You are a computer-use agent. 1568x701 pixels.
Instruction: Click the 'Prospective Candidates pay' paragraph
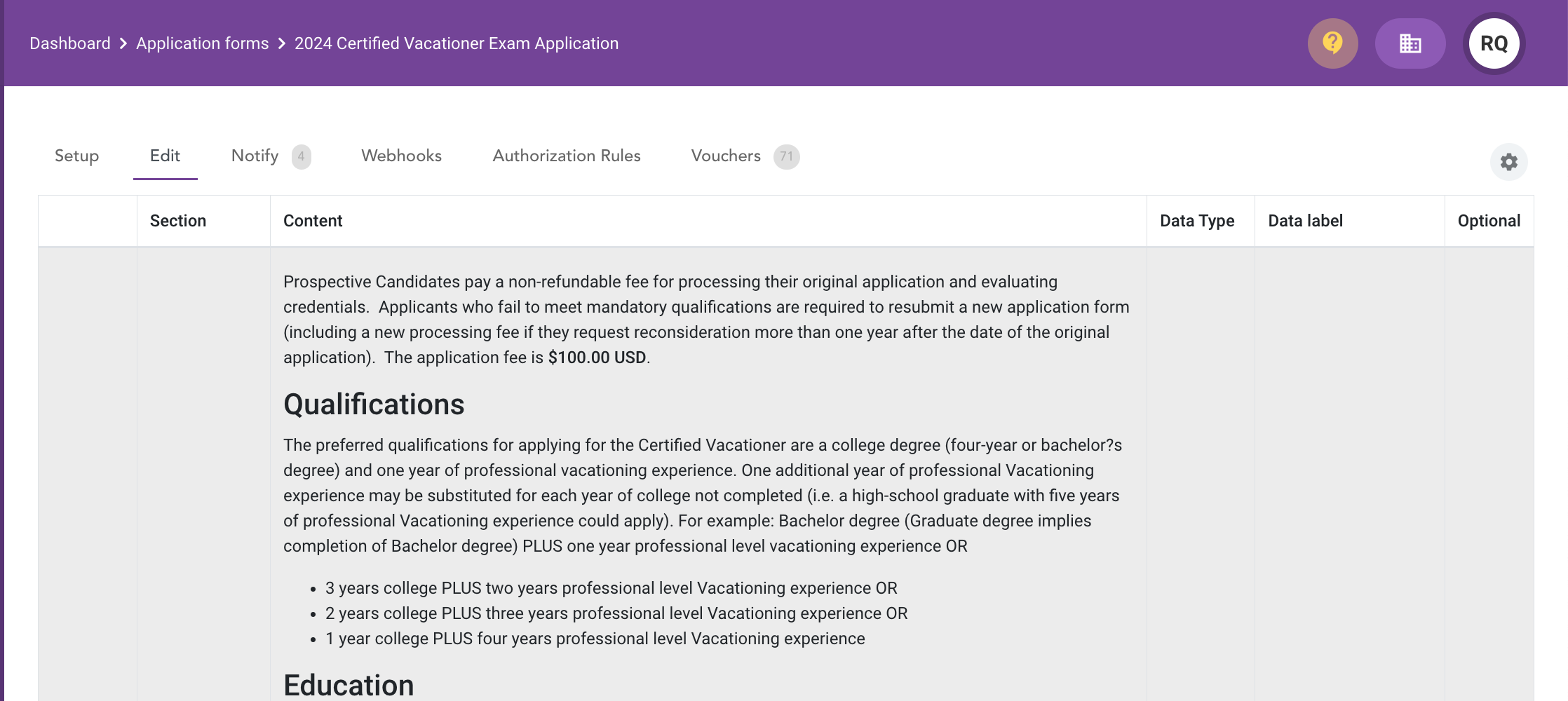click(x=707, y=320)
